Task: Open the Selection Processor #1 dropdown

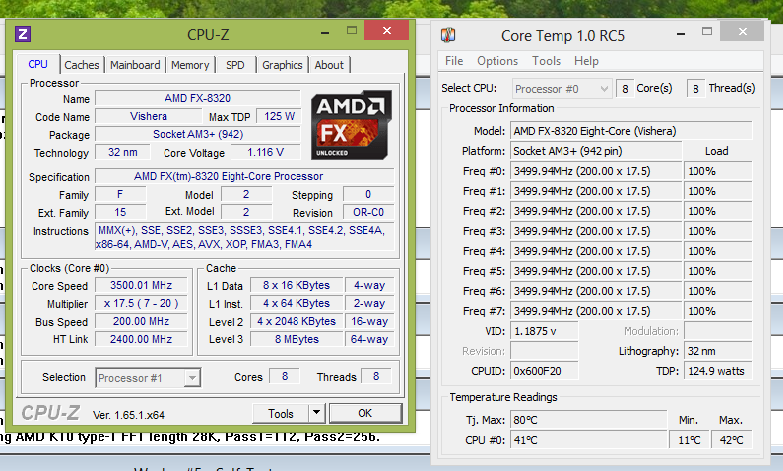Action: [148, 378]
